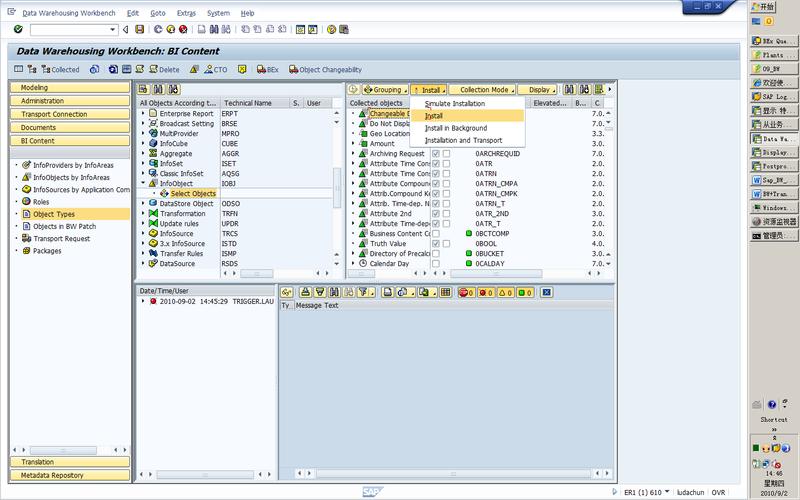Click the glasses display icon in log toolbar
800x500 pixels.
[x=287, y=292]
